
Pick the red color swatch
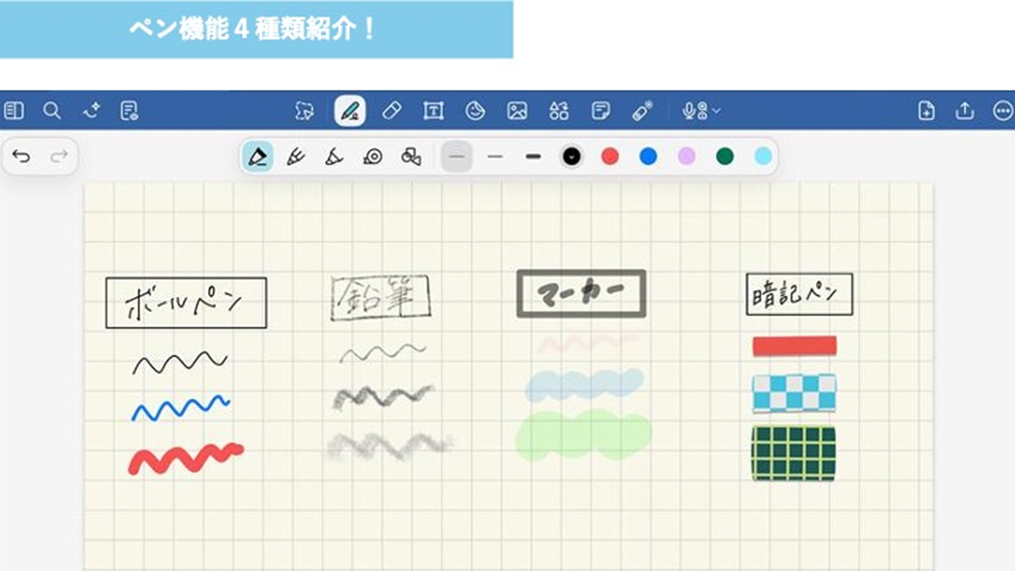coord(610,157)
